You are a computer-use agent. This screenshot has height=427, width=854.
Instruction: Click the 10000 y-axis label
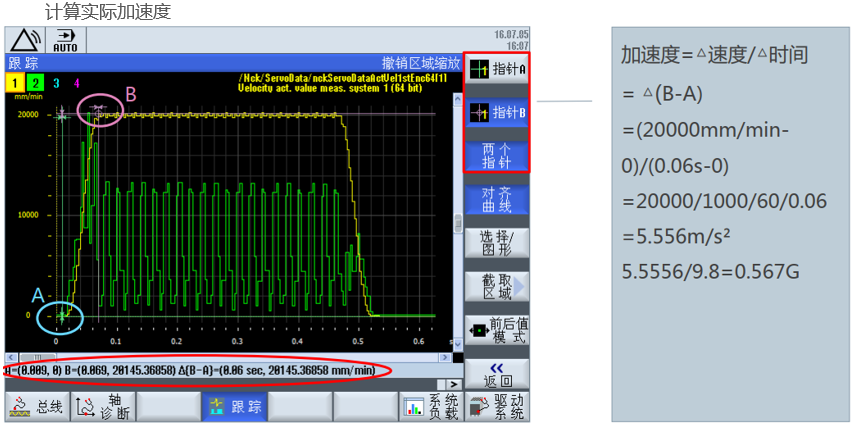[29, 215]
